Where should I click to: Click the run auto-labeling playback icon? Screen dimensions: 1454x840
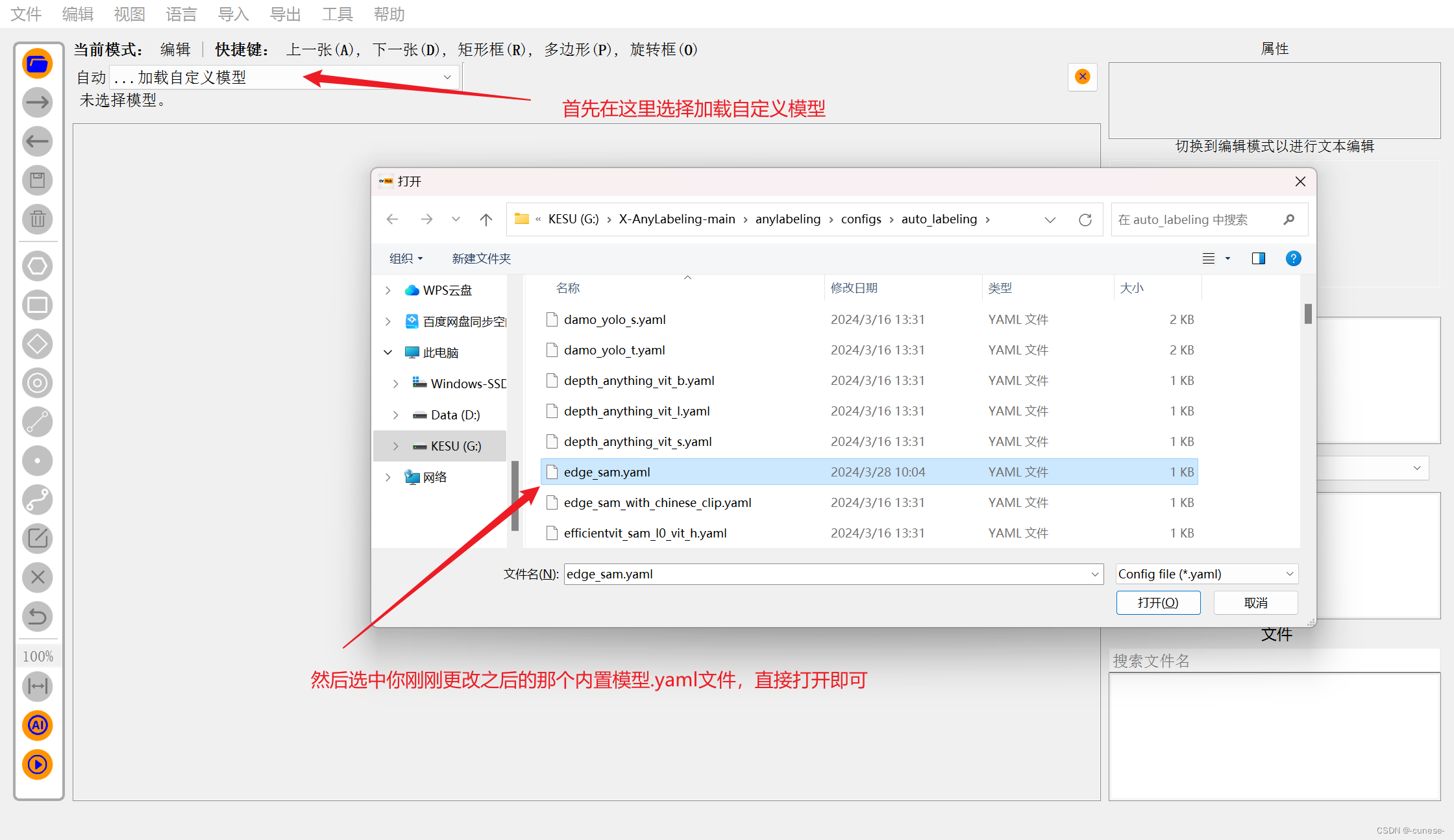[x=37, y=765]
